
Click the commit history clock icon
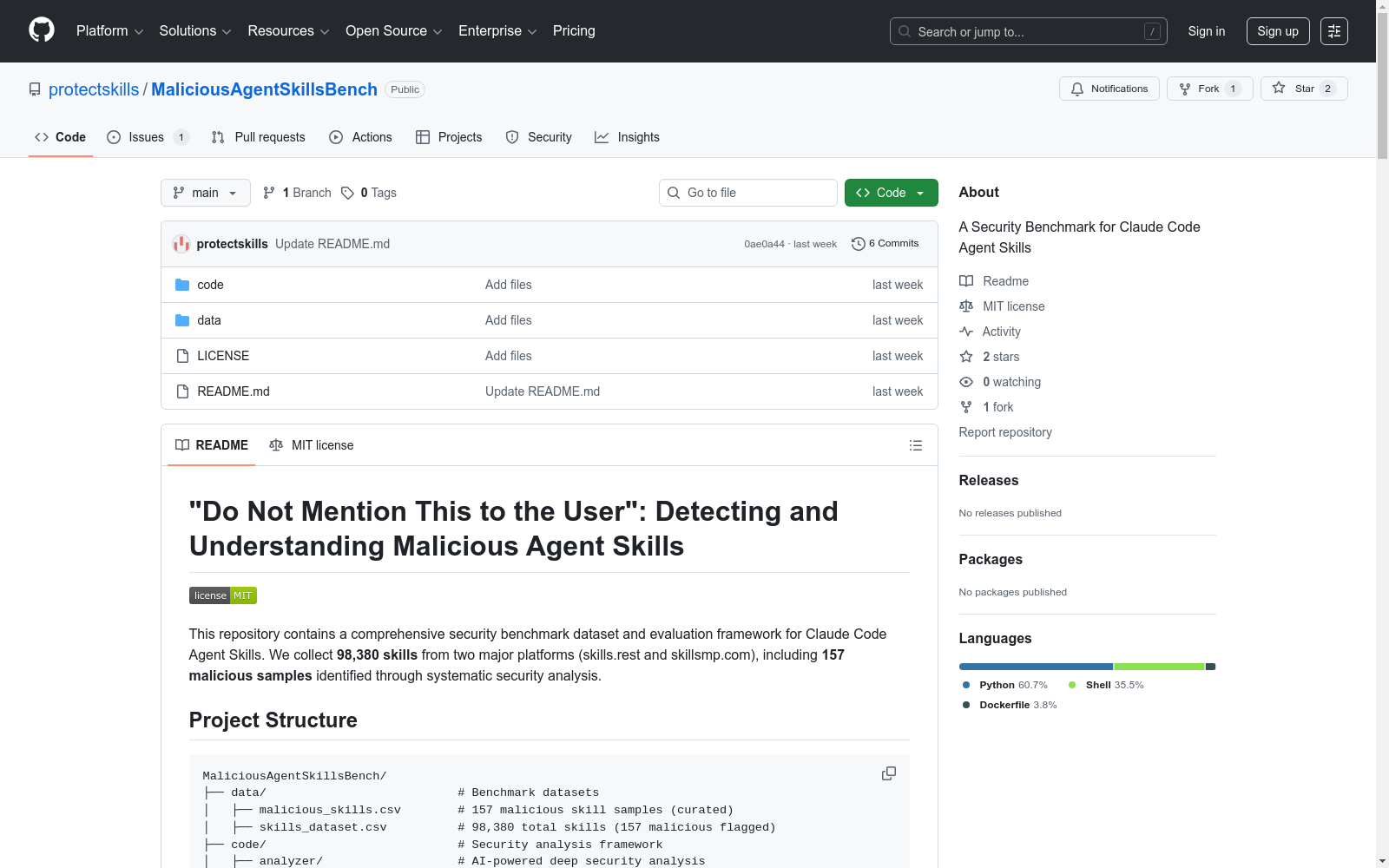[859, 244]
